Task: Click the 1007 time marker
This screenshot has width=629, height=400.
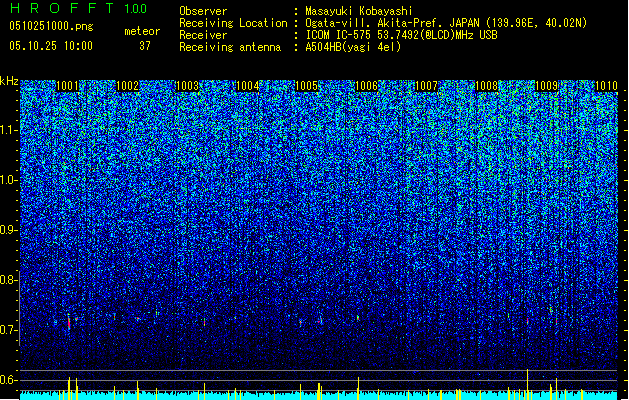Action: point(426,86)
